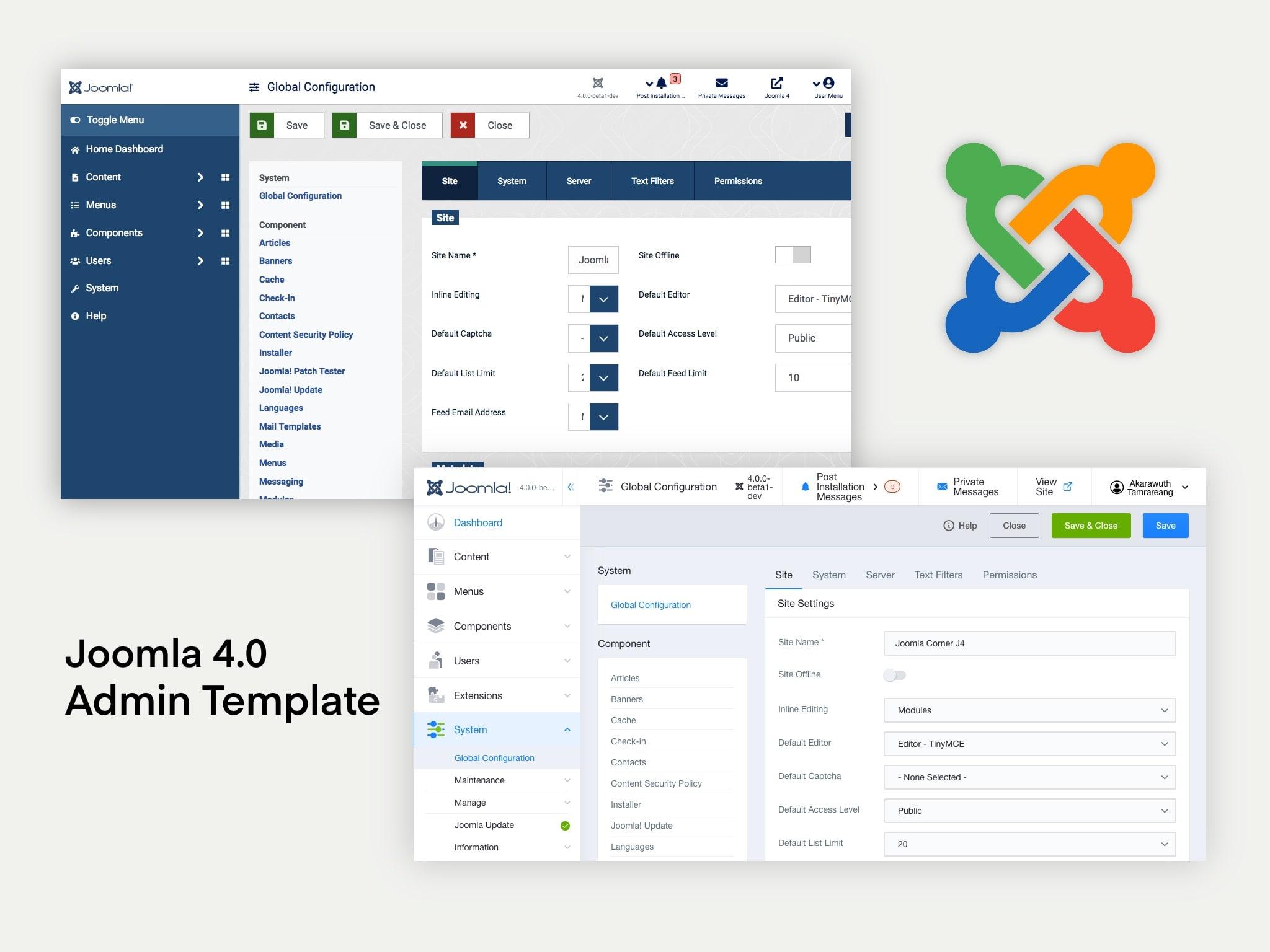
Task: Collapse the System menu chevron
Action: point(566,729)
